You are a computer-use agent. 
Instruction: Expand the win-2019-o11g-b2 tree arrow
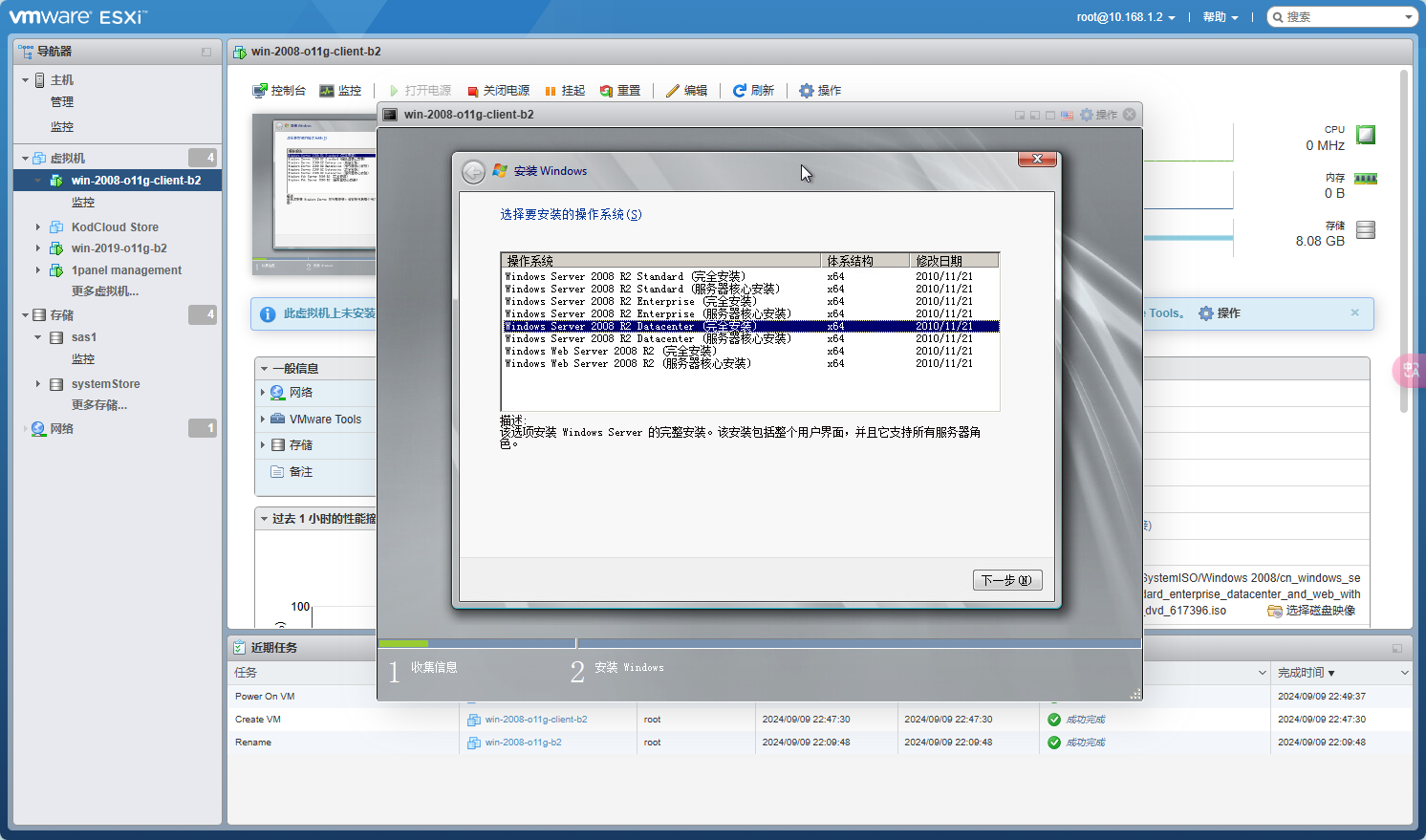coord(38,248)
